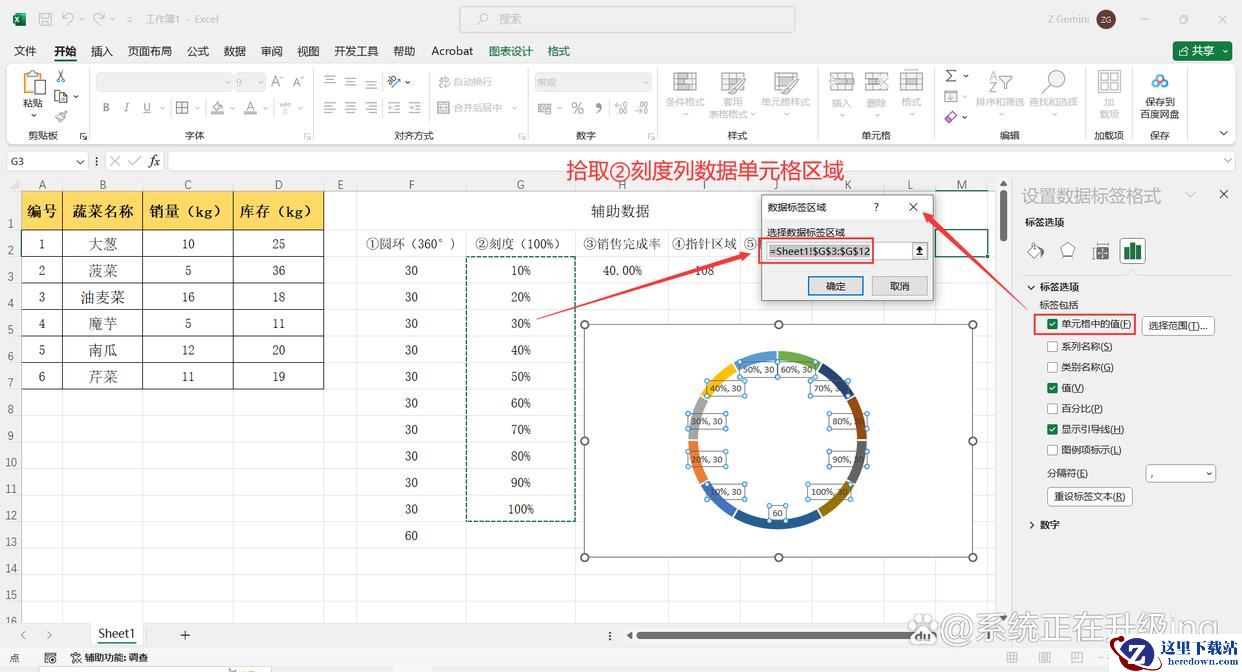This screenshot has width=1242, height=672.
Task: Click 确定 in the data label dialog
Action: [x=835, y=286]
